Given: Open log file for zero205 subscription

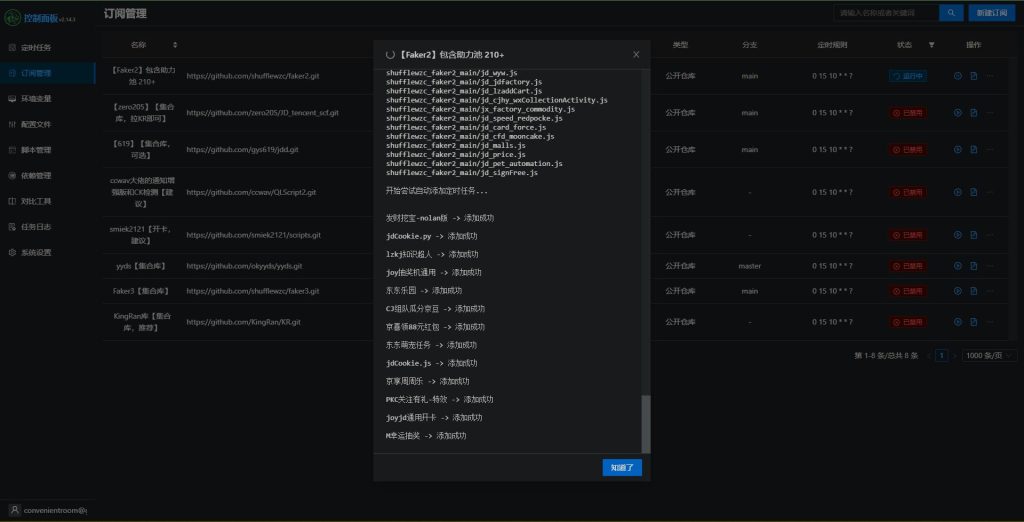Looking at the screenshot, I should point(974,112).
